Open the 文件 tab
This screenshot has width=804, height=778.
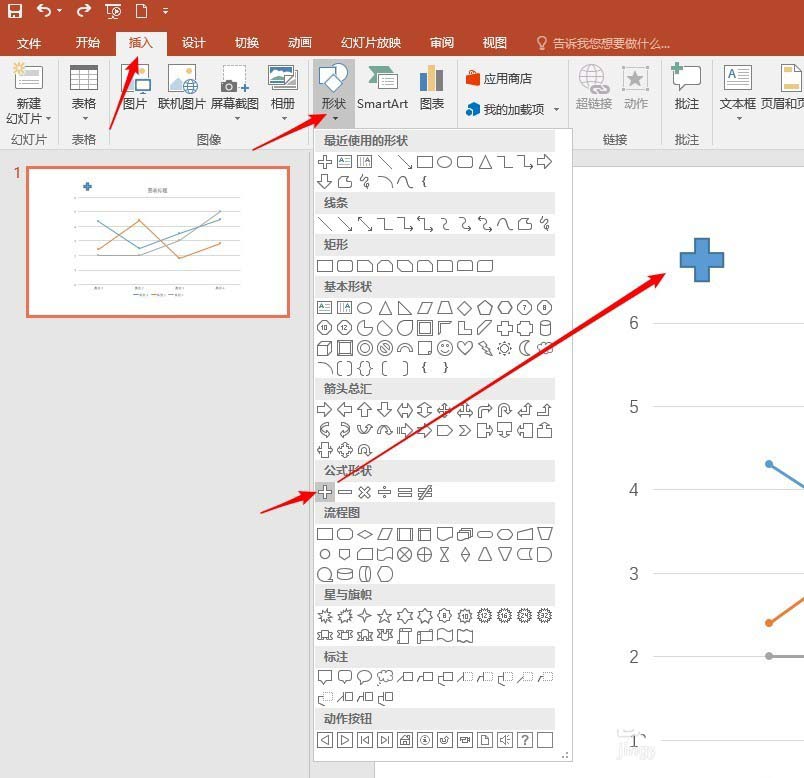[29, 43]
